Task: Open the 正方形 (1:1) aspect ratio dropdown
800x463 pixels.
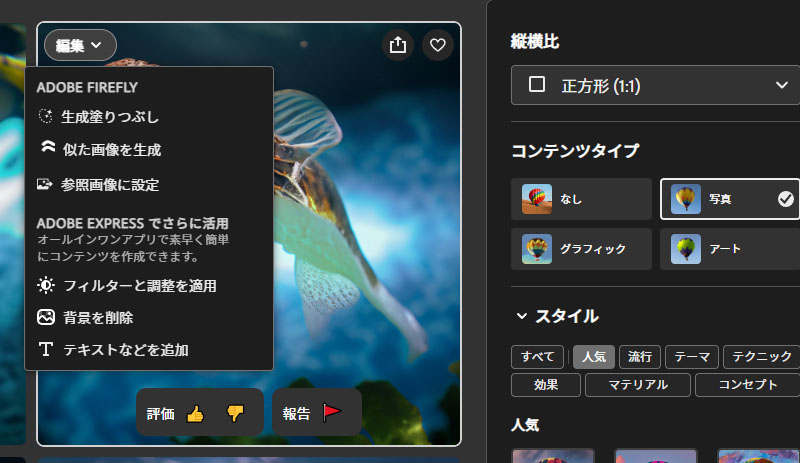Action: pyautogui.click(x=655, y=85)
